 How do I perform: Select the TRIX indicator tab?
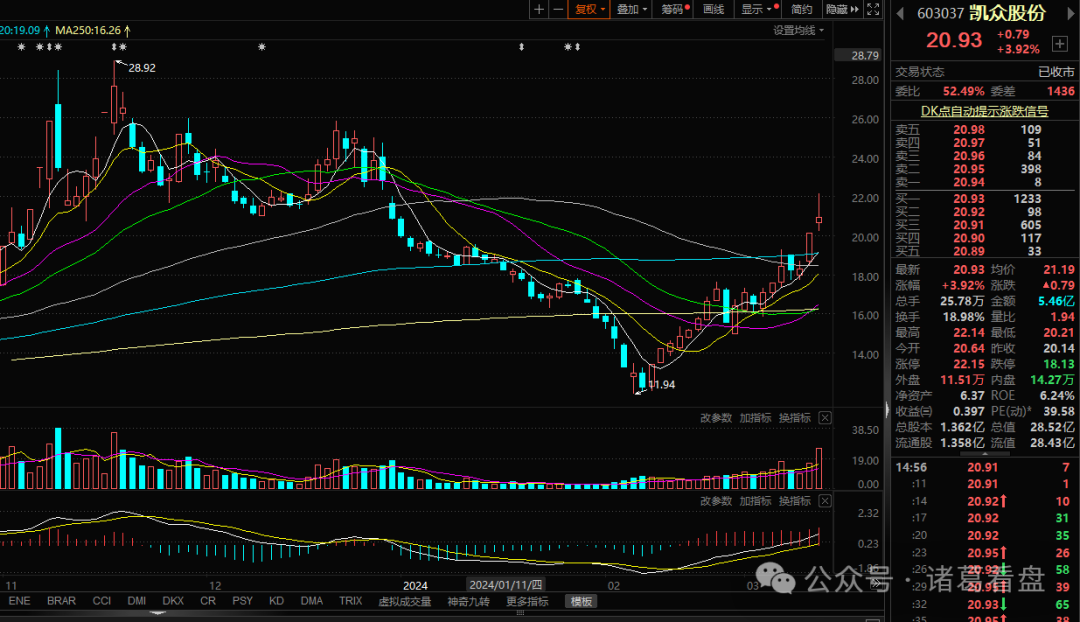(351, 601)
